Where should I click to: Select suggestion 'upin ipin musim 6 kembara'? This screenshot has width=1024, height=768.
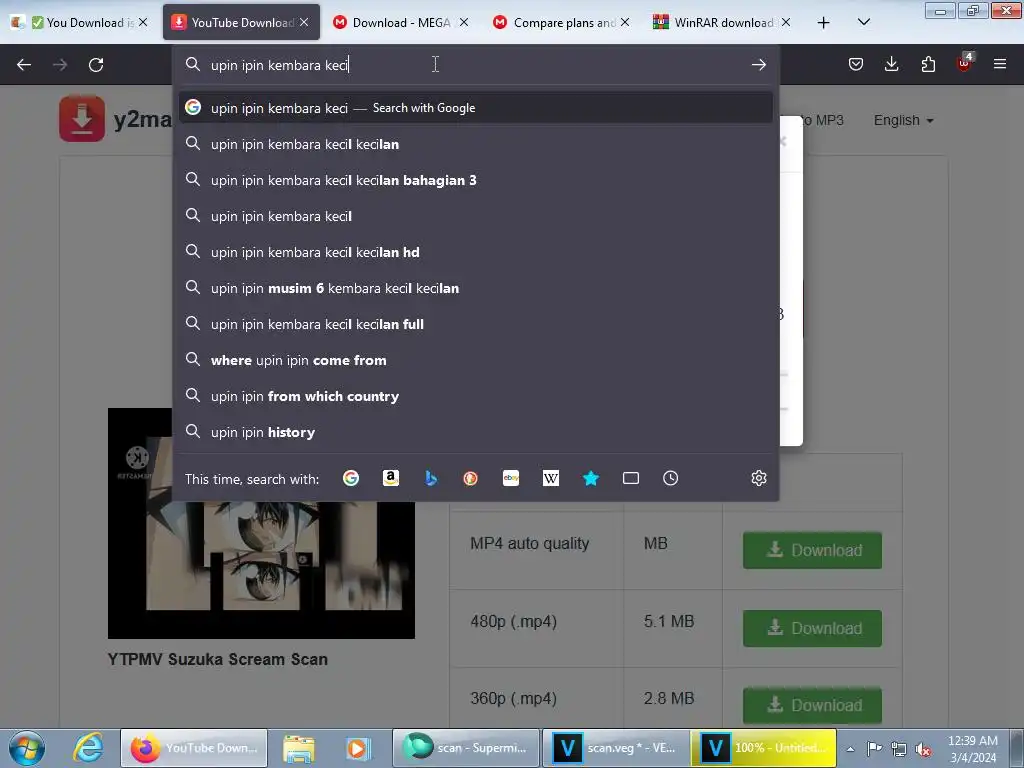[x=475, y=287]
